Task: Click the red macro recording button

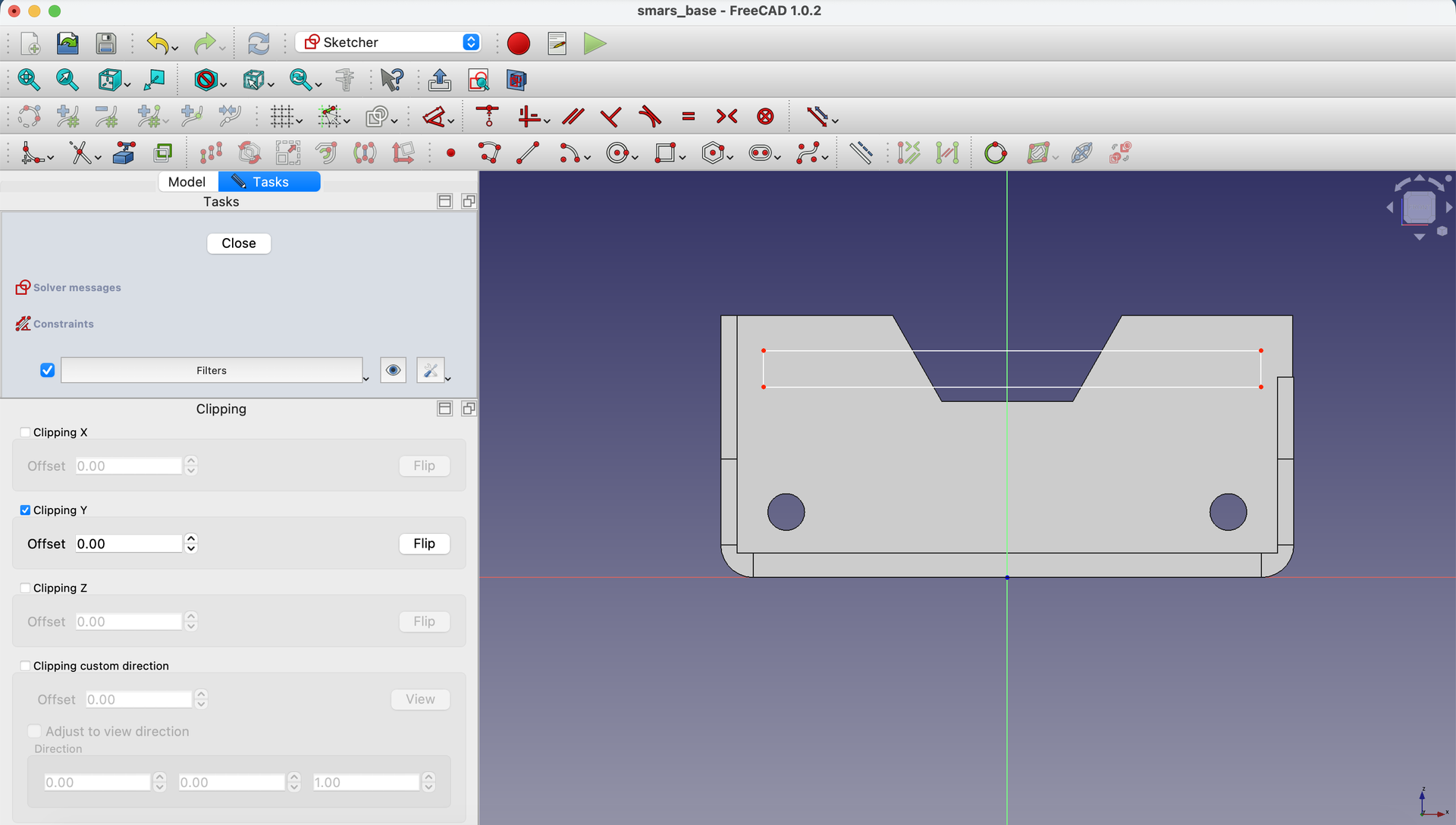Action: click(x=519, y=43)
